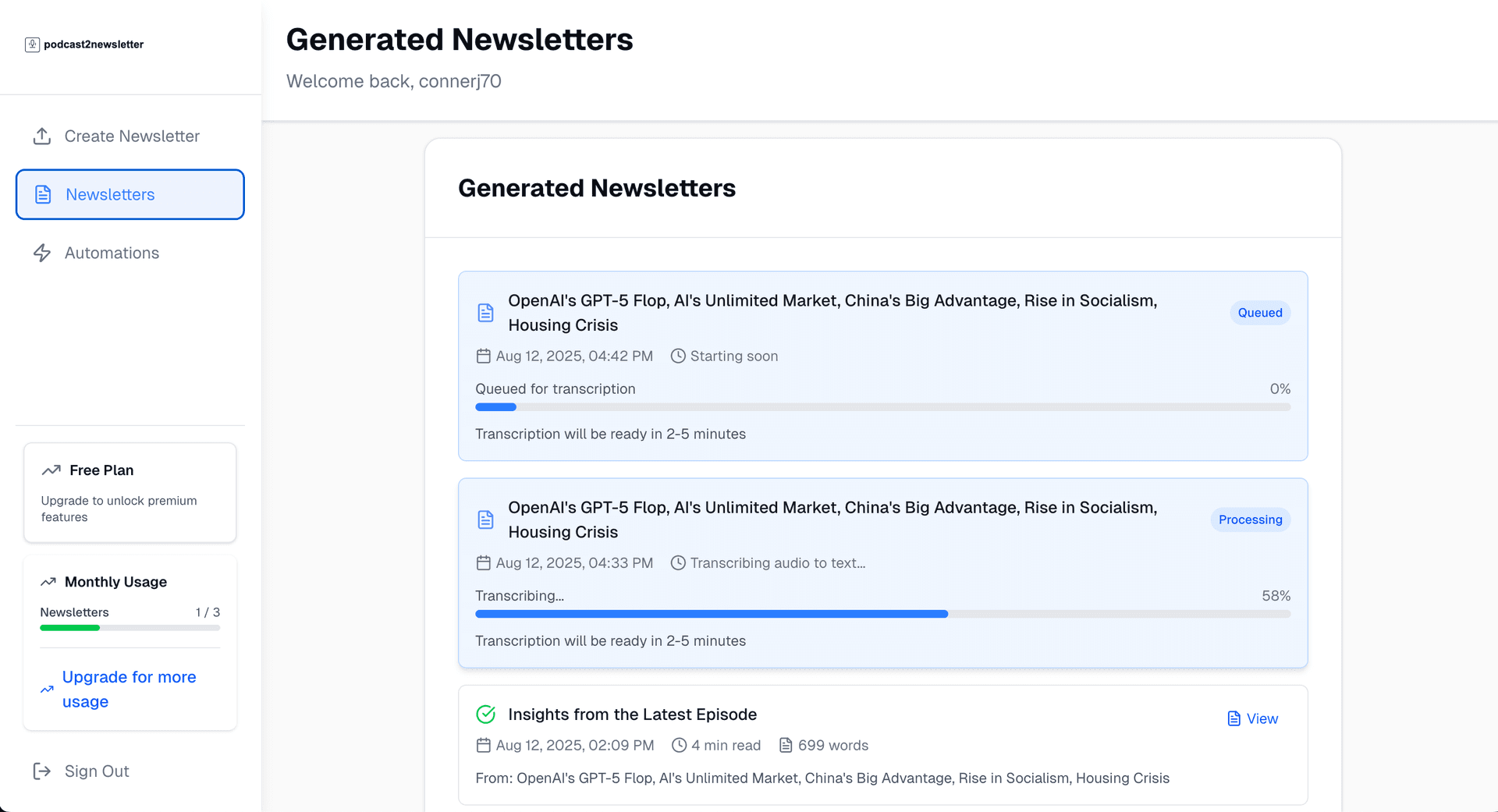This screenshot has width=1498, height=812.
Task: Click the file icon on the Queued newsletter card
Action: pos(486,312)
